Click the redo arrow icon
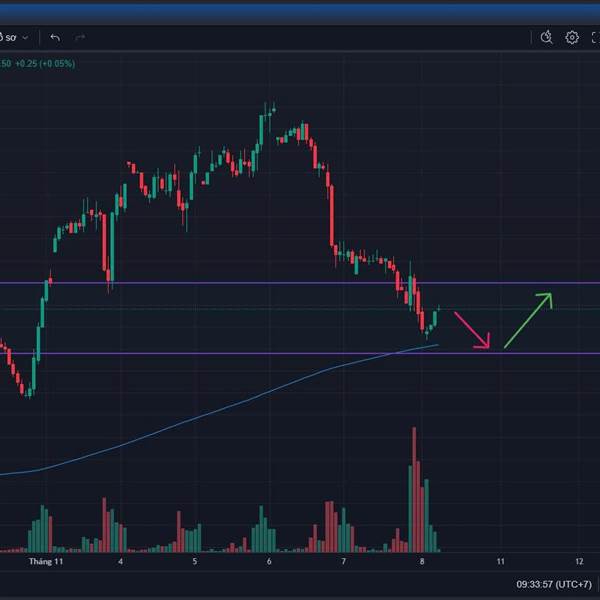600x600 pixels. (x=80, y=37)
